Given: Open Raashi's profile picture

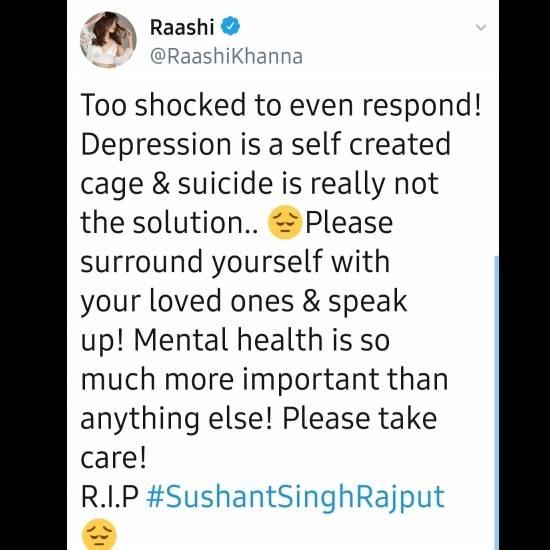Looking at the screenshot, I should click(108, 39).
